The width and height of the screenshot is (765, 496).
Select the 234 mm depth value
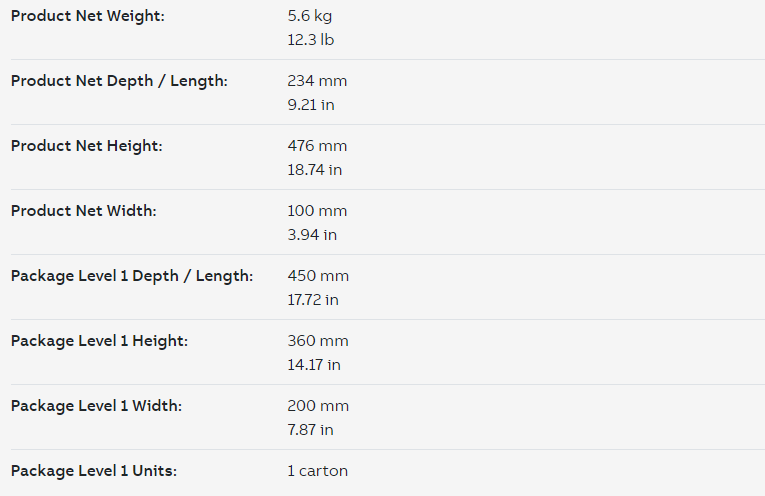(x=317, y=81)
